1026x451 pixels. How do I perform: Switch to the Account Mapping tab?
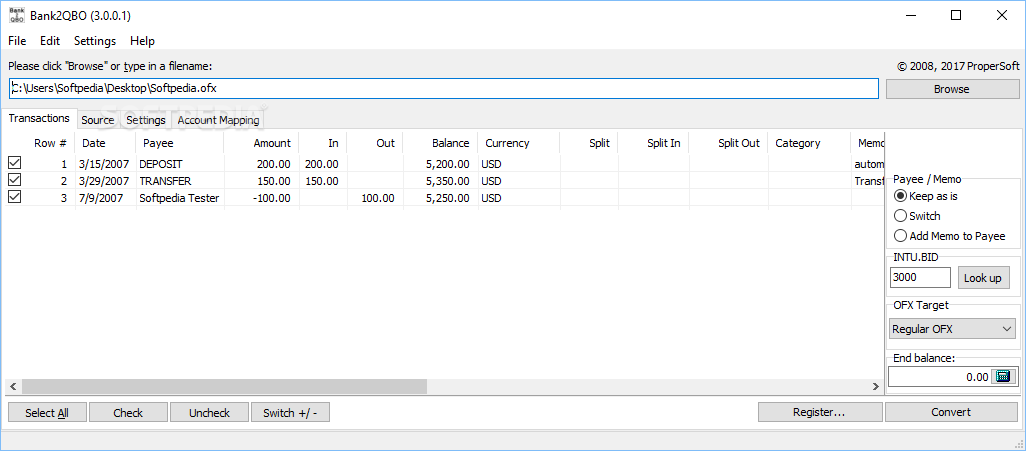pos(219,120)
